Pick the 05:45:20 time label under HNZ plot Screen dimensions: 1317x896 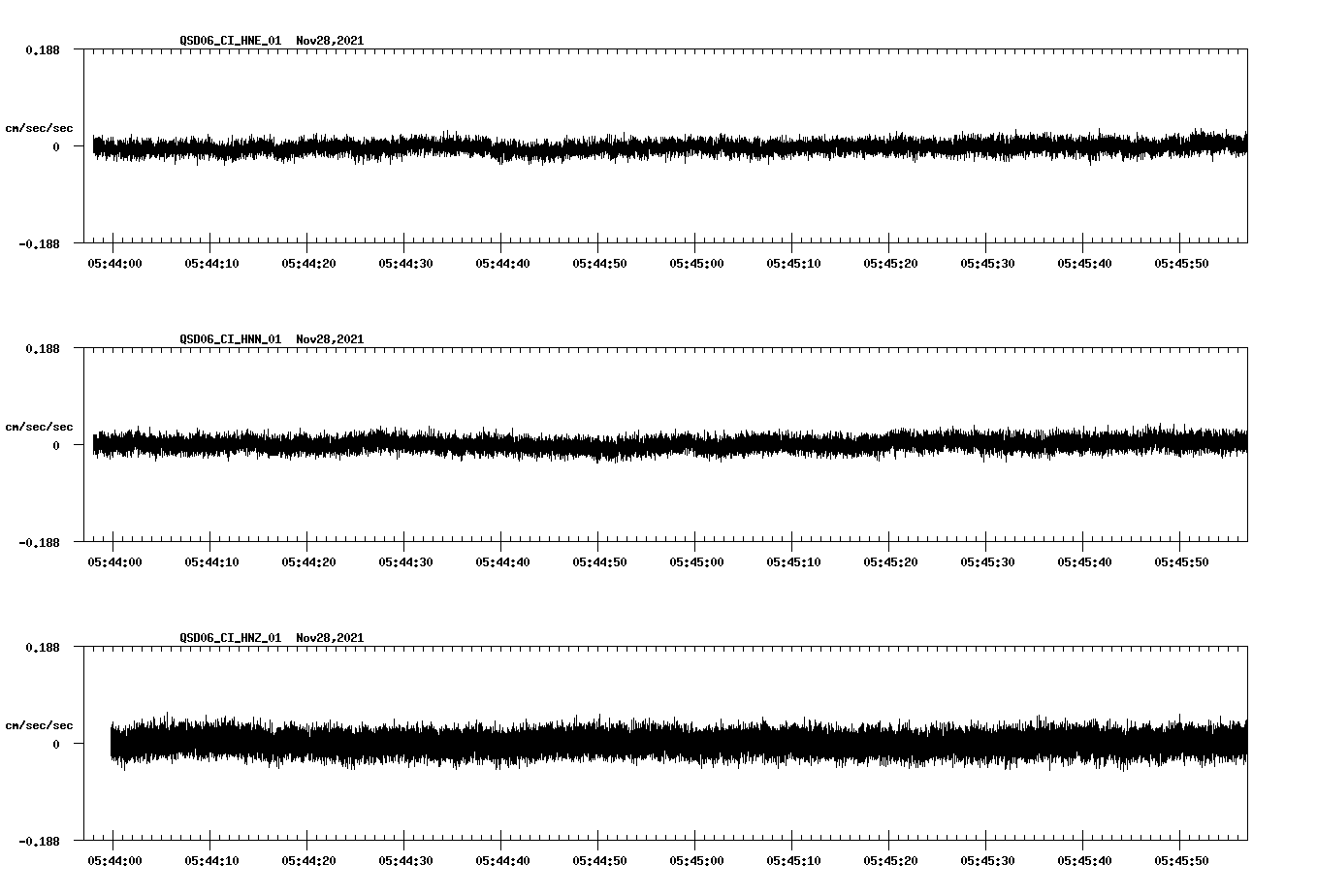click(x=890, y=861)
